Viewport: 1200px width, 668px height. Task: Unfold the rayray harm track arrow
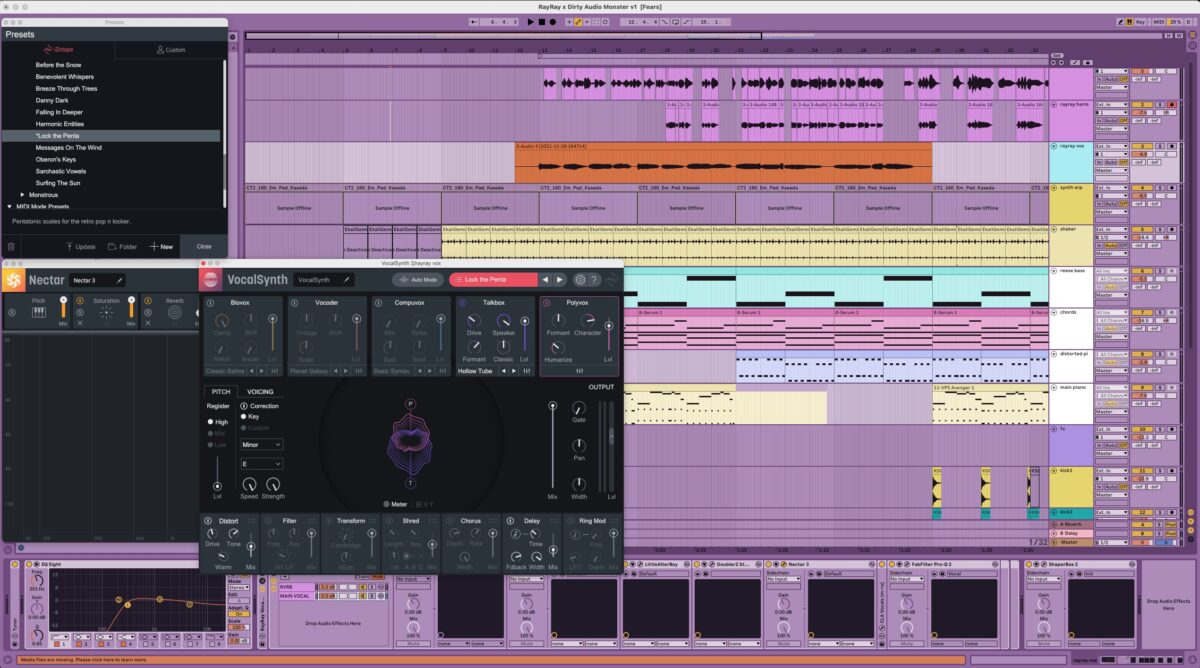click(1053, 104)
